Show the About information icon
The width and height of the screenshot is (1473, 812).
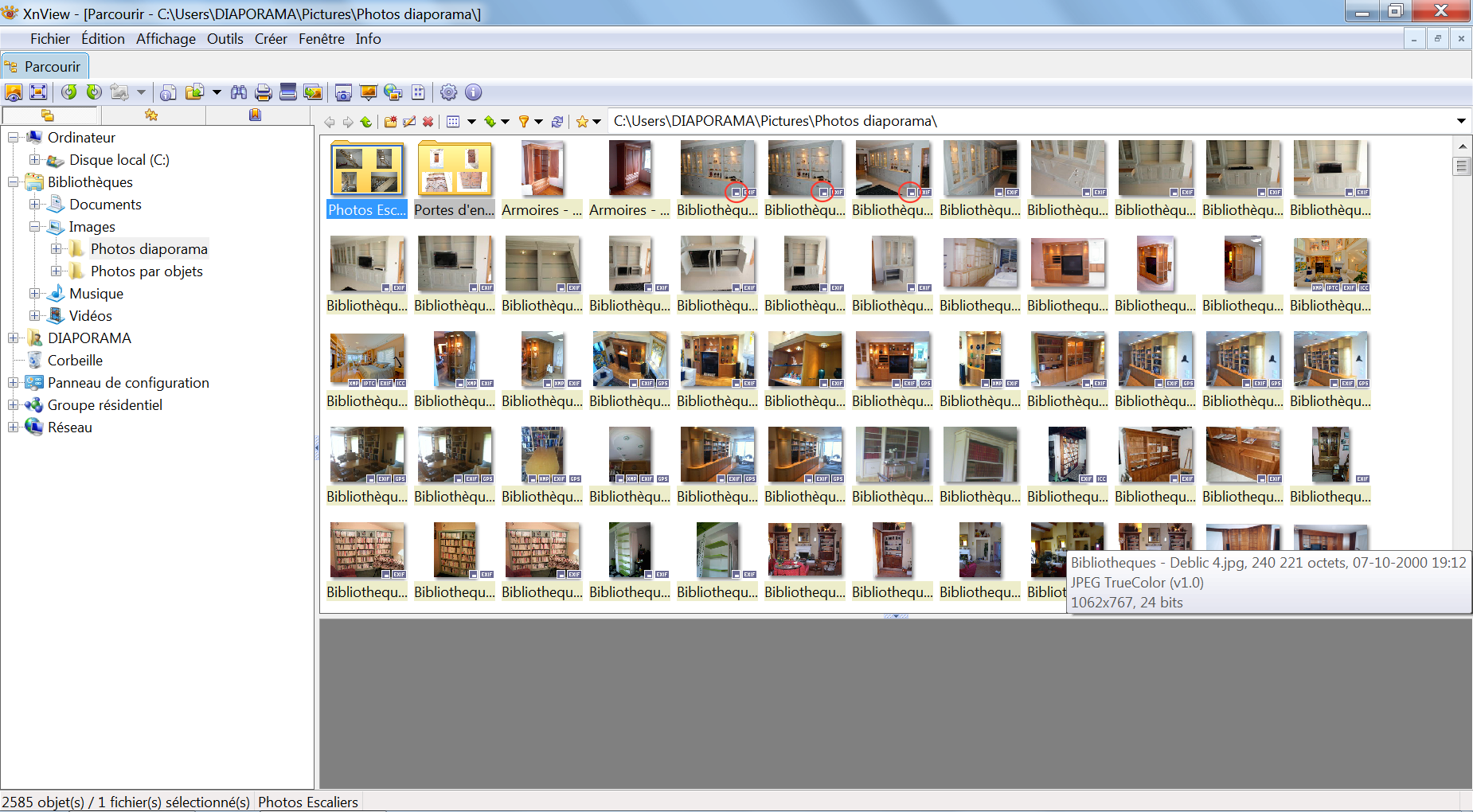pos(474,92)
